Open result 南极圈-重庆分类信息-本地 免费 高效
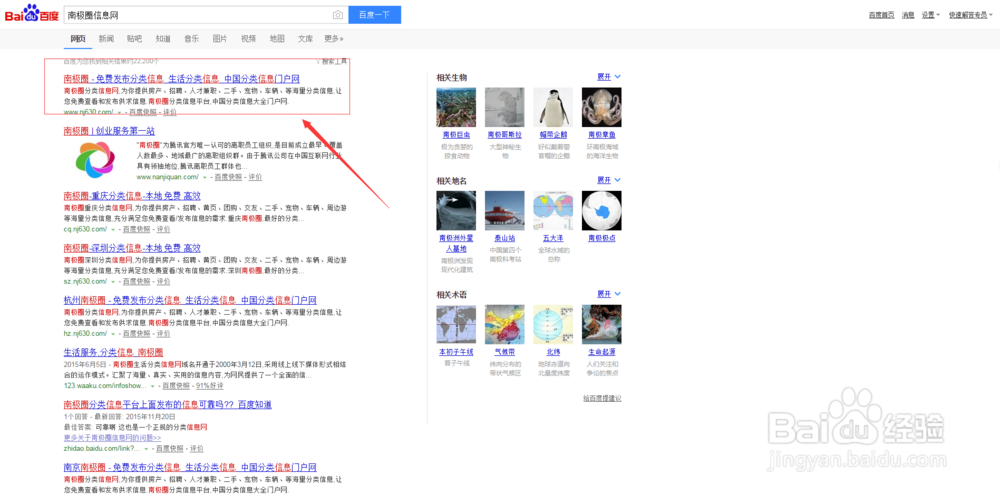Screen dimensions: 1000x494 (x=132, y=196)
